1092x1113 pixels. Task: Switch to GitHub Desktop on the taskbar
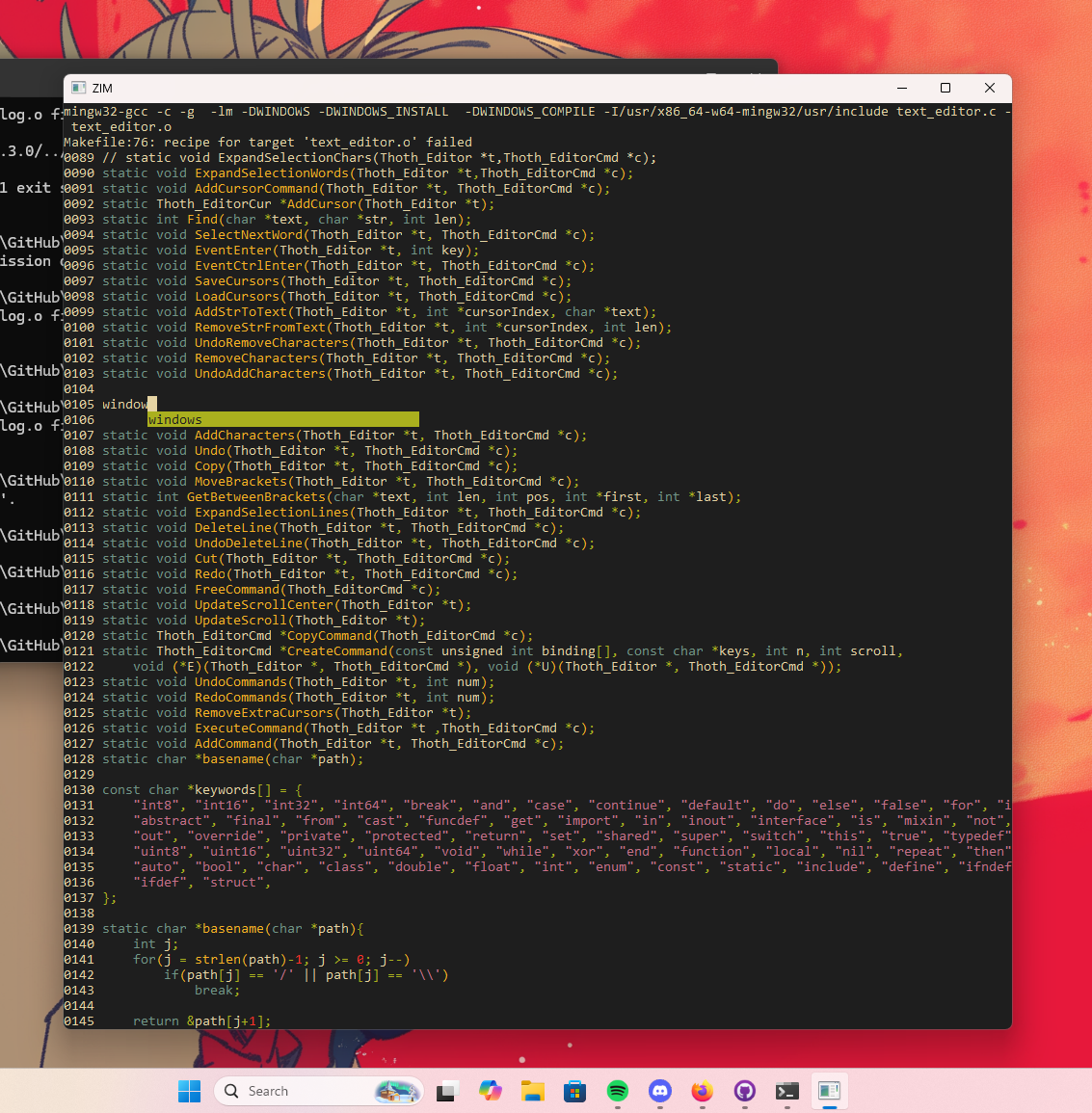click(745, 1091)
